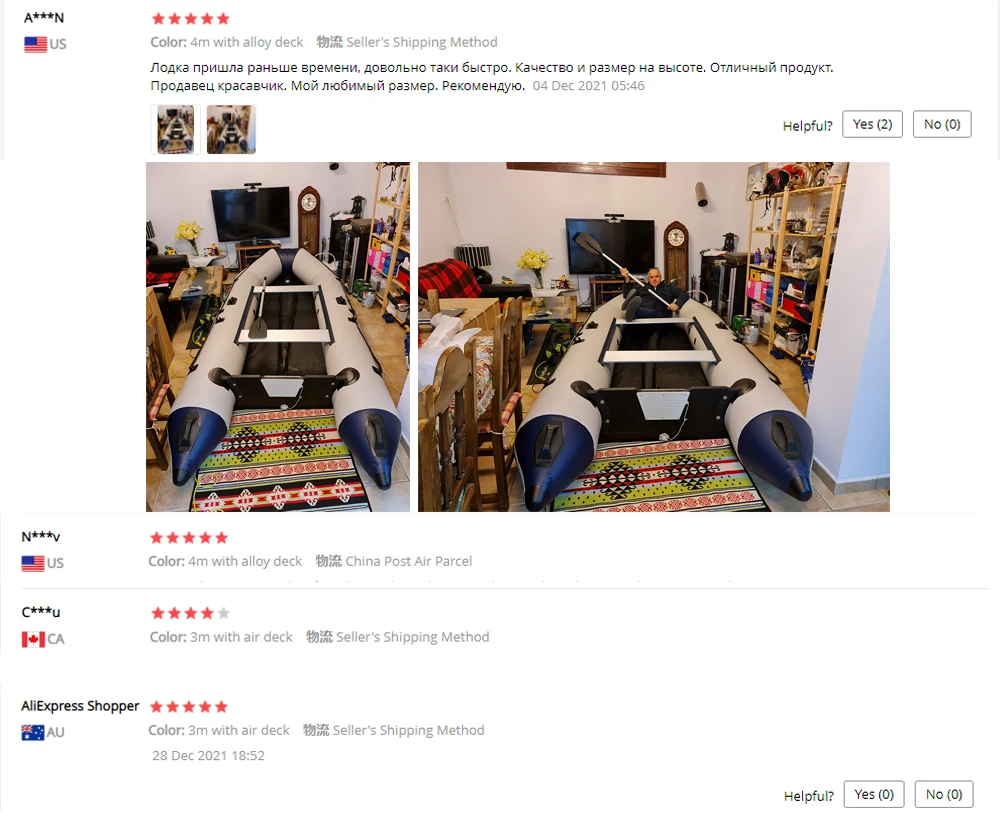Open the first small review photo thumbnail
Viewport: 1000px width, 824px height.
(175, 129)
